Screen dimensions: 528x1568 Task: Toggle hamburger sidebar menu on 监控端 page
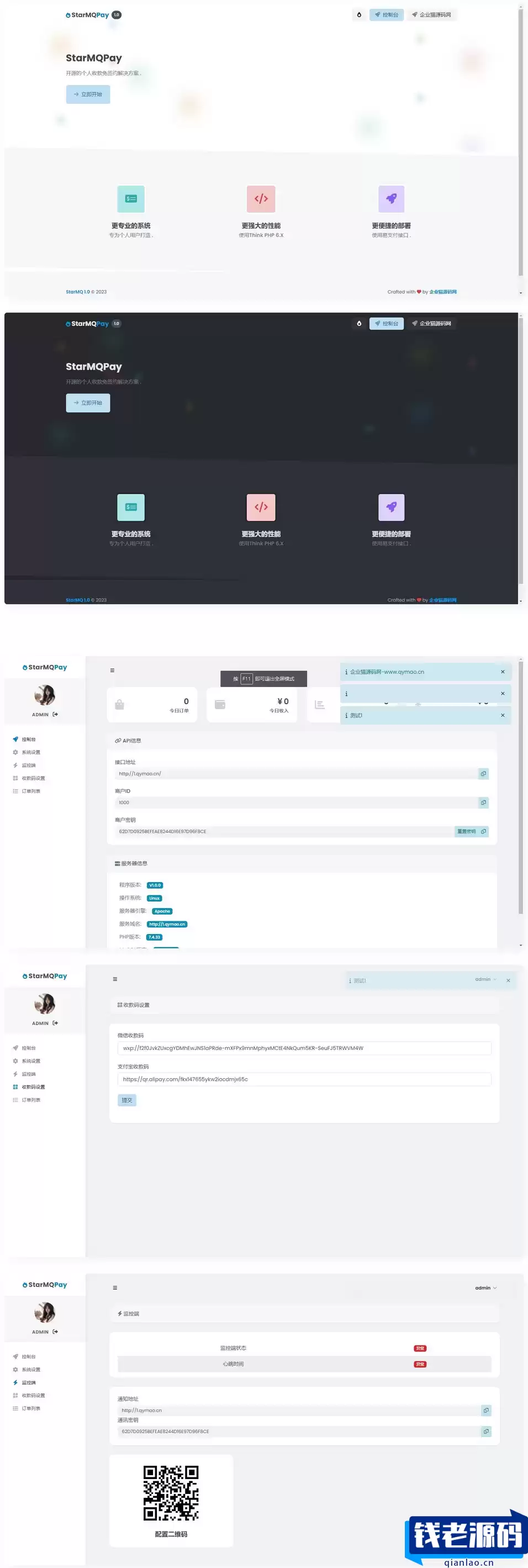click(115, 1288)
